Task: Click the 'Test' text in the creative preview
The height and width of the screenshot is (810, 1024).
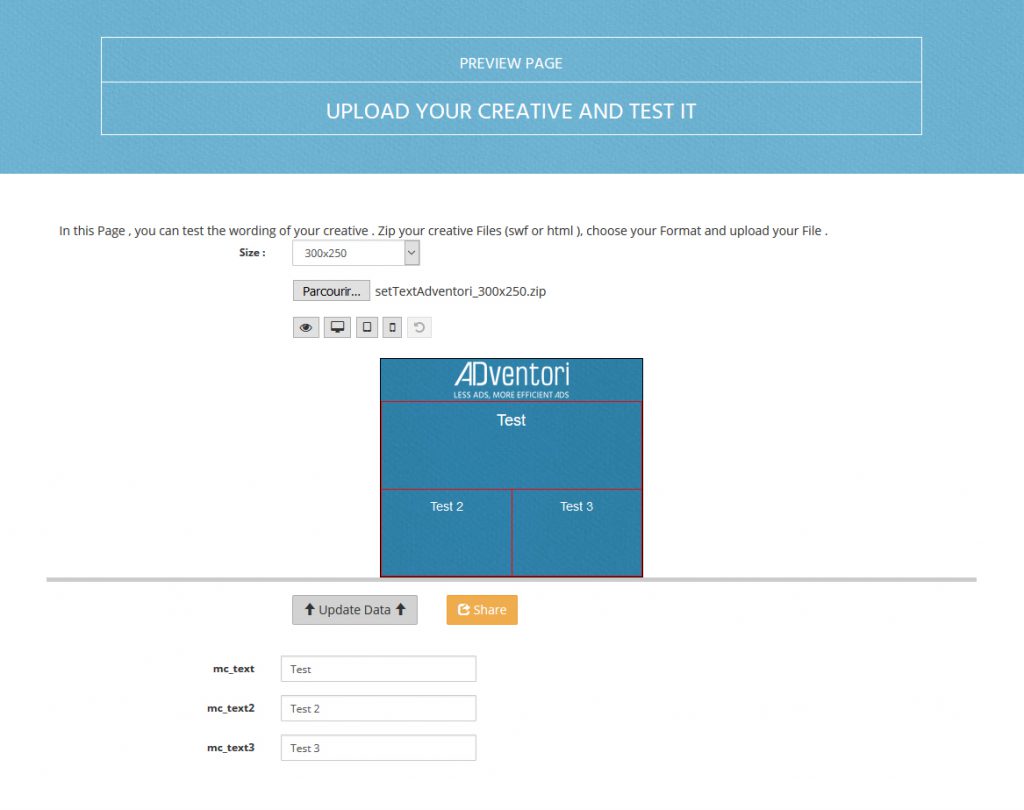Action: click(511, 420)
